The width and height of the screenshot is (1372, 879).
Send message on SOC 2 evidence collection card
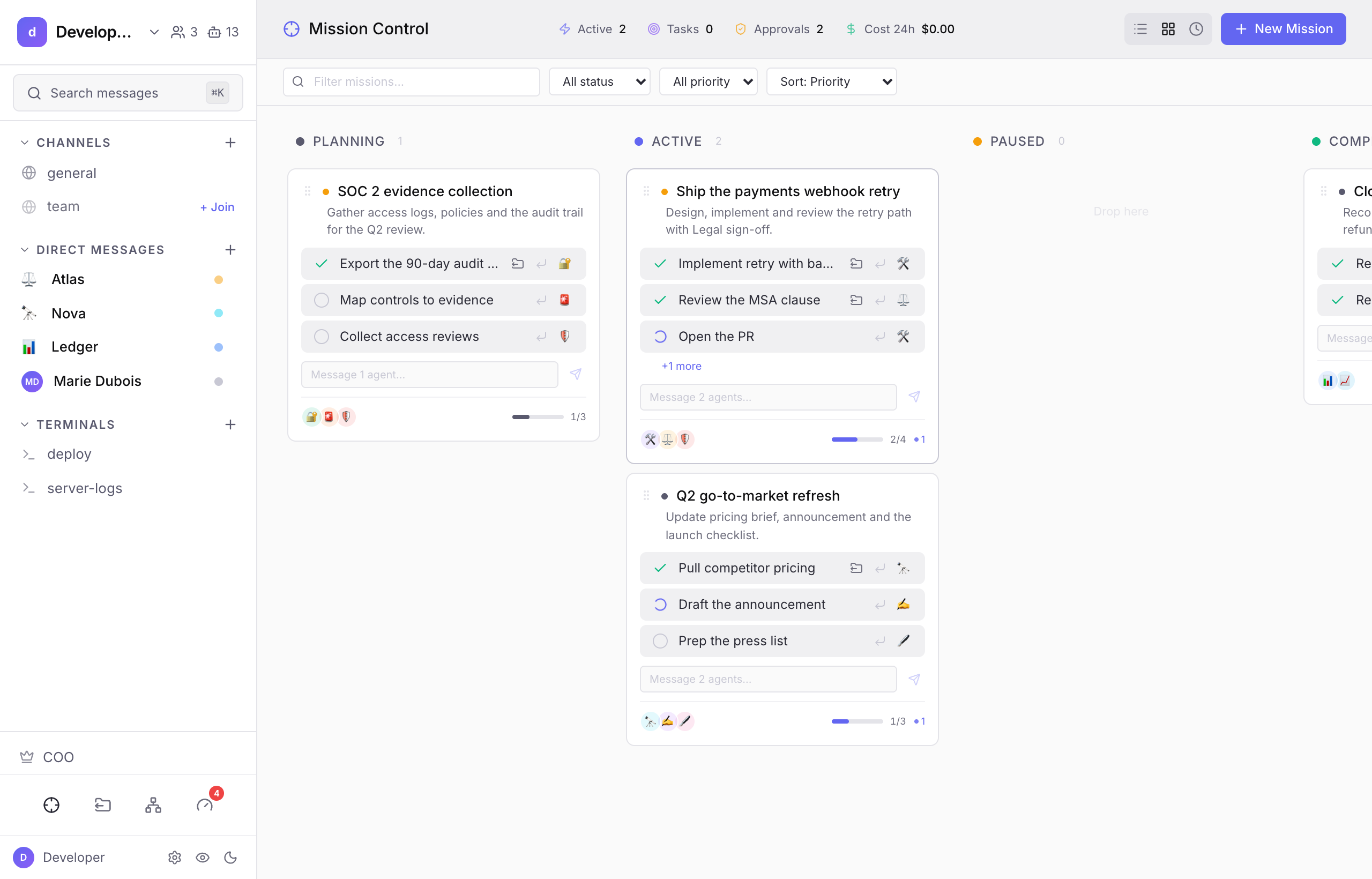(x=576, y=375)
